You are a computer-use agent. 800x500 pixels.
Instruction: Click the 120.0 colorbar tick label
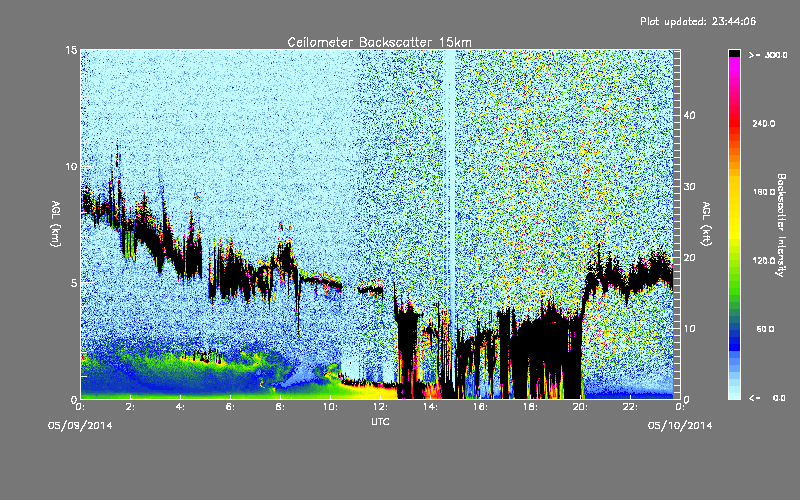point(763,261)
